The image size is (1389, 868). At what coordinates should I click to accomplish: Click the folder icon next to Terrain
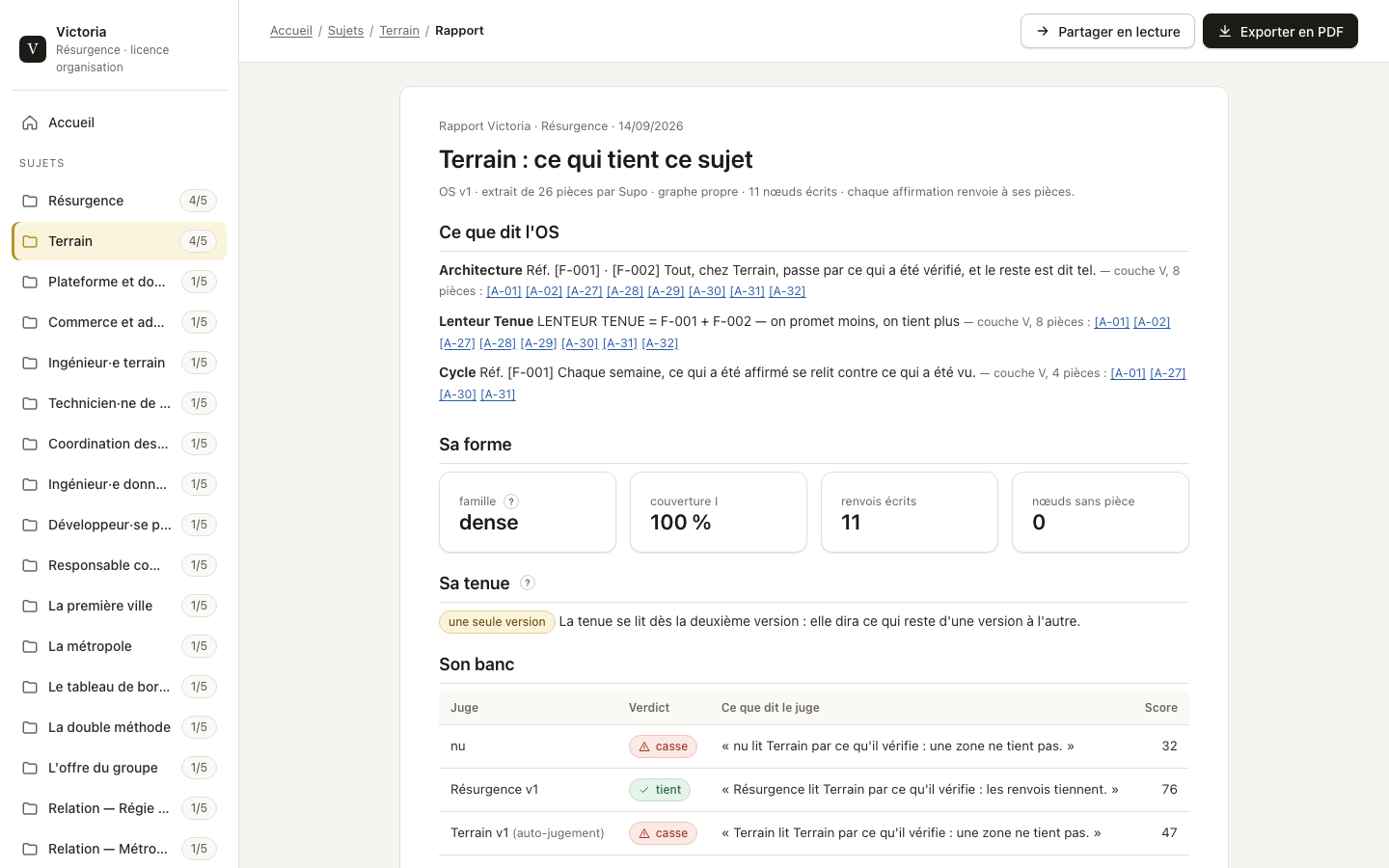coord(30,241)
